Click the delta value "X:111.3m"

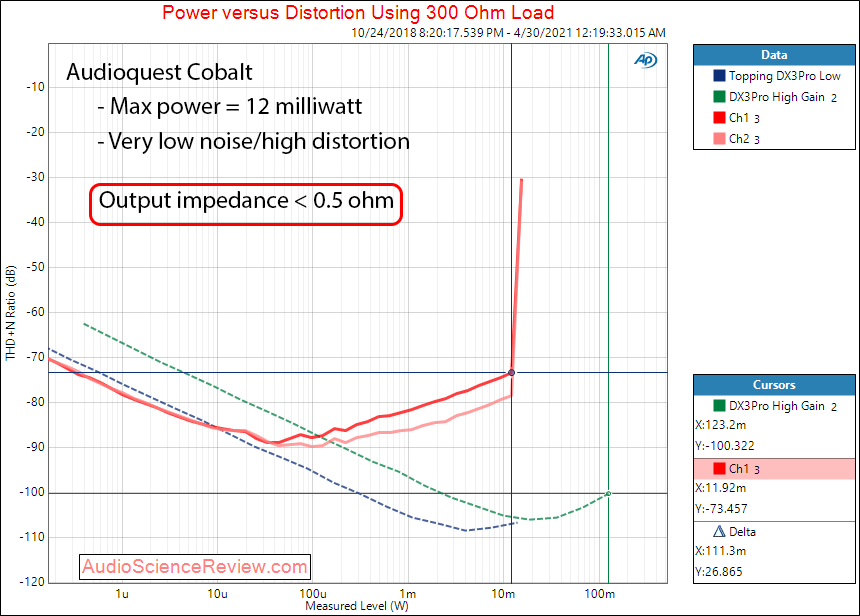click(720, 551)
